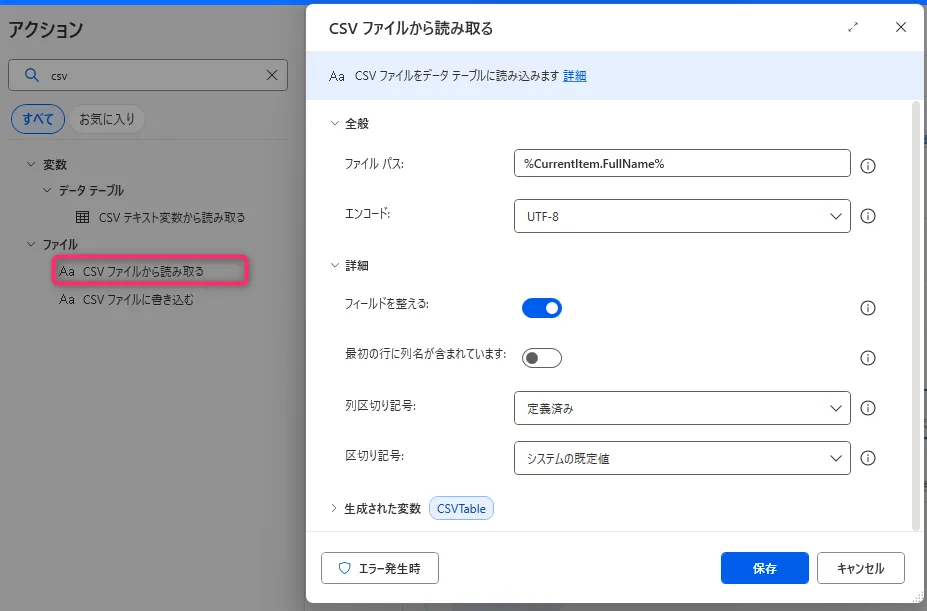This screenshot has height=611, width=927.
Task: Switch to the お気に入り tab
Action: click(109, 119)
